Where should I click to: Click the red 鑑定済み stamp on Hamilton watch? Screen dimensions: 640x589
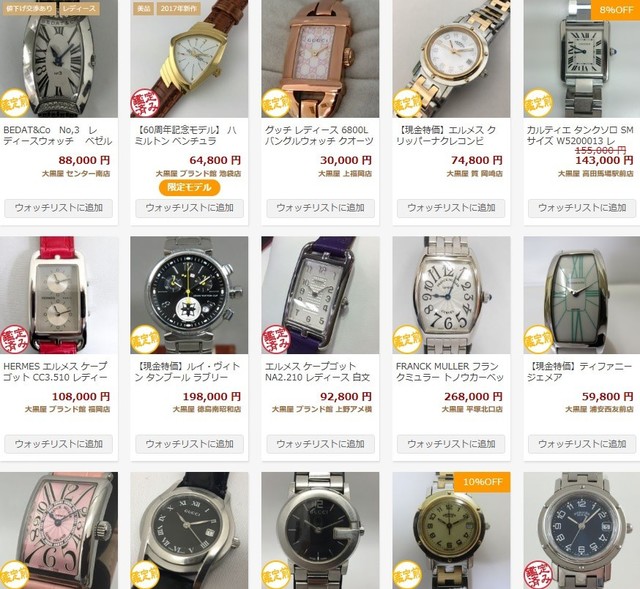tap(144, 102)
